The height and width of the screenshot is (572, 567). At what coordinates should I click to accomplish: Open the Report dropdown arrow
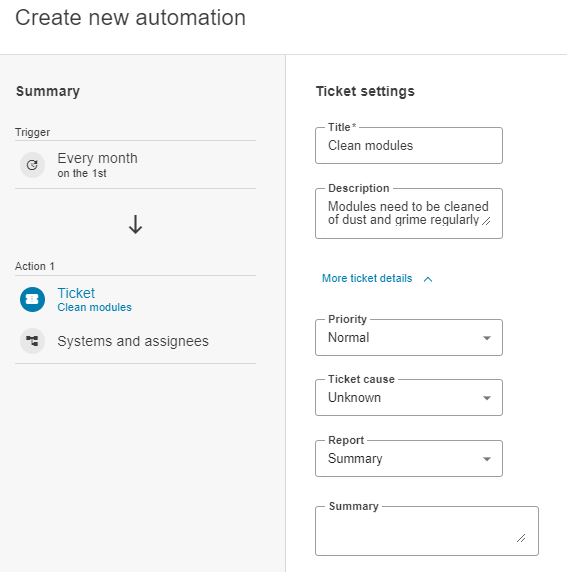pos(486,459)
